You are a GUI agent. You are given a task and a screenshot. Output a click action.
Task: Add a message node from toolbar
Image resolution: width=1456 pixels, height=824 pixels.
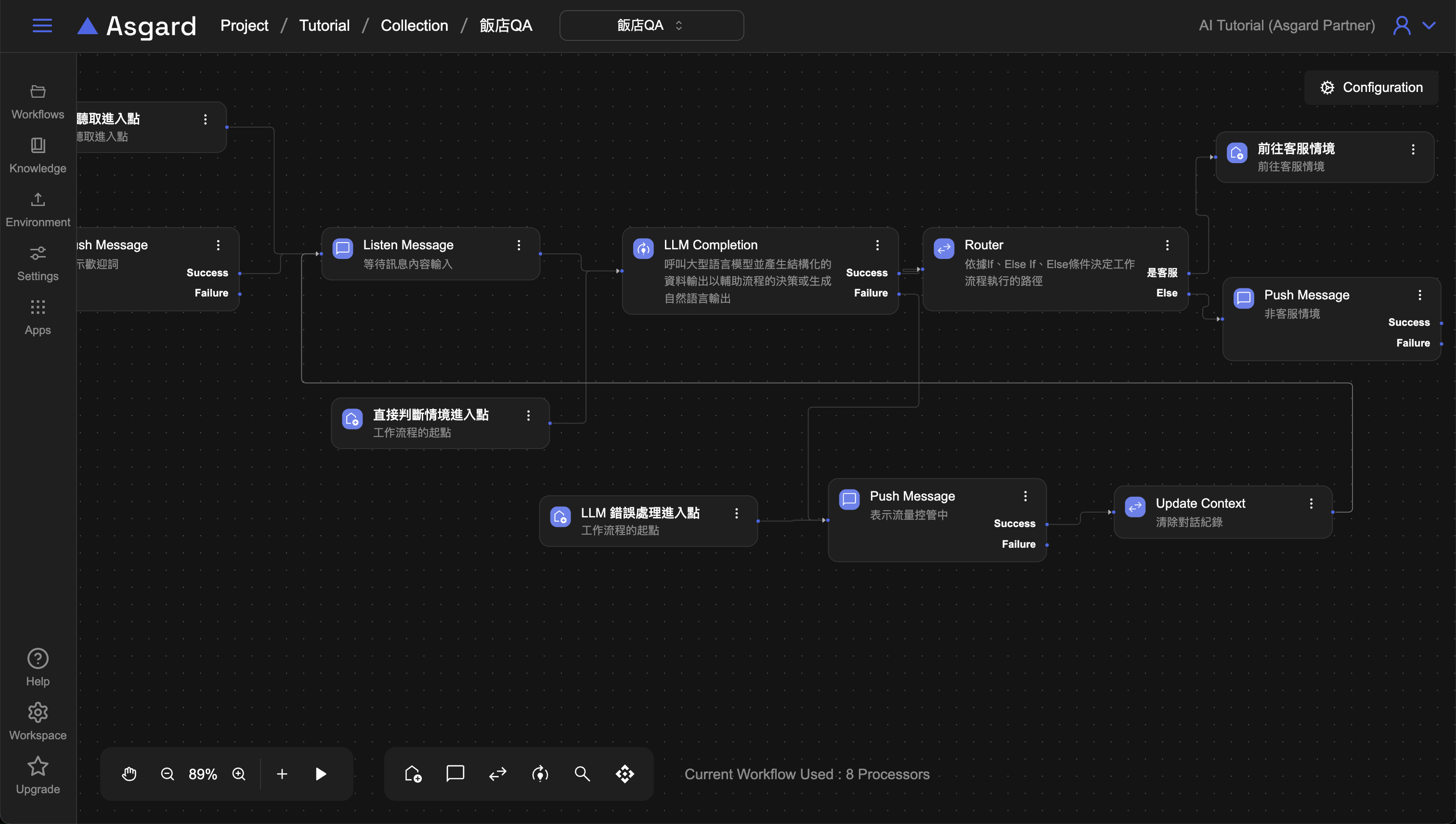click(455, 773)
